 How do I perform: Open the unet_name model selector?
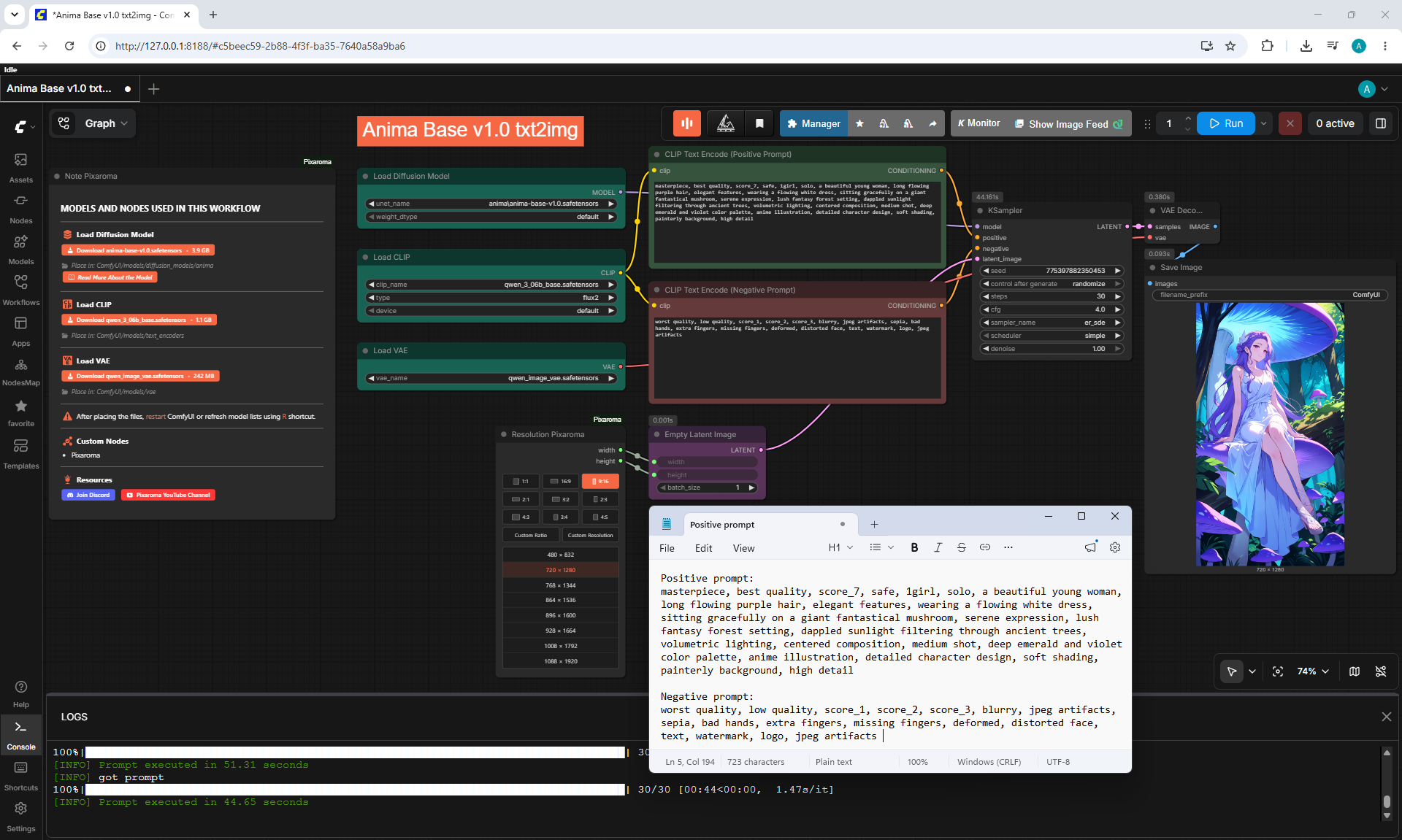491,204
